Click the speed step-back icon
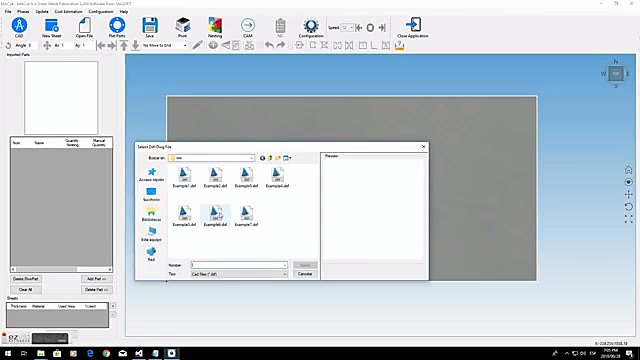This screenshot has width=640, height=360. [x=359, y=28]
